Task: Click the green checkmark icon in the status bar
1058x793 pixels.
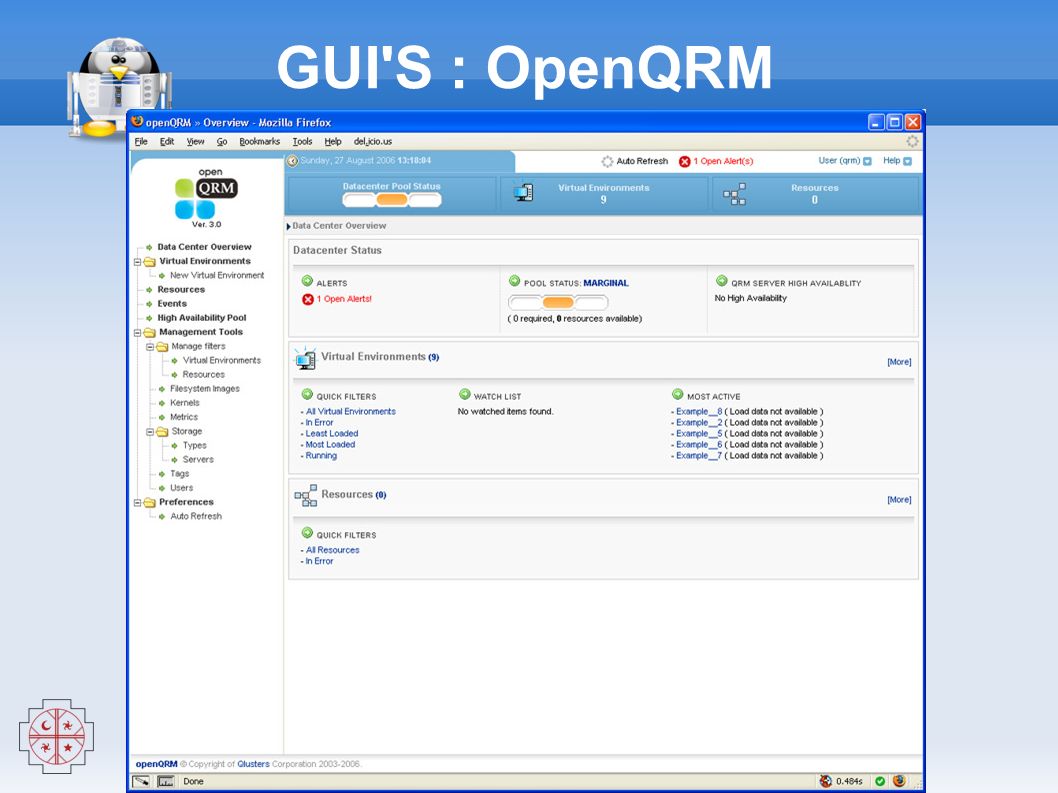Action: tap(880, 782)
